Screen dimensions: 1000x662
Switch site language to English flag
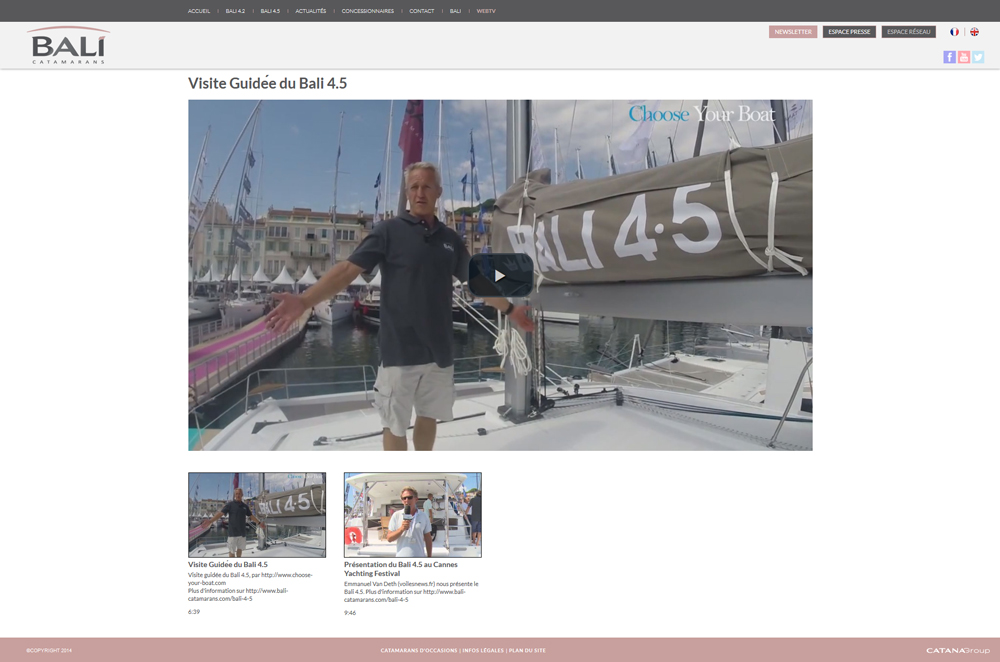coord(974,32)
